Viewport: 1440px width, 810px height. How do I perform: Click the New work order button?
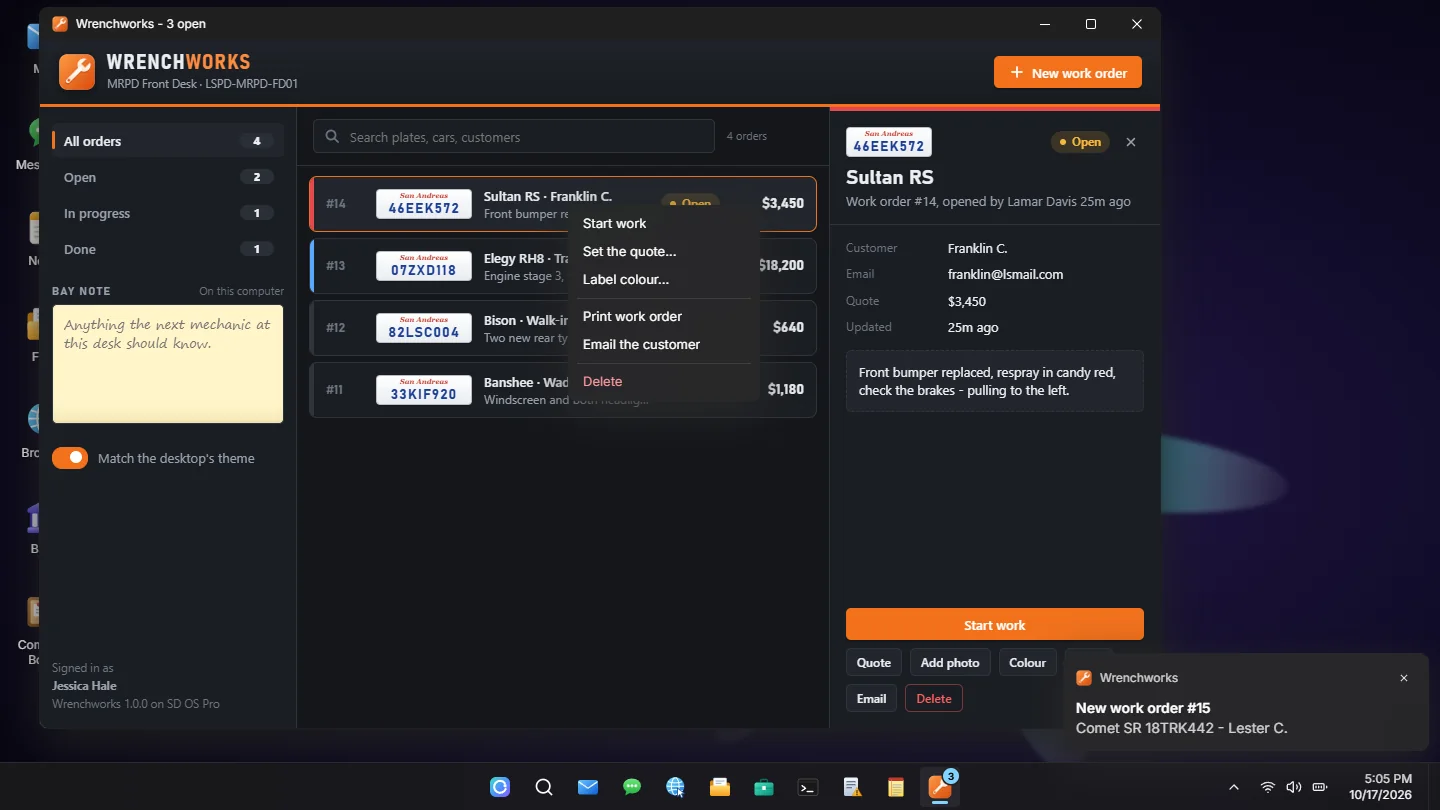pyautogui.click(x=1068, y=72)
